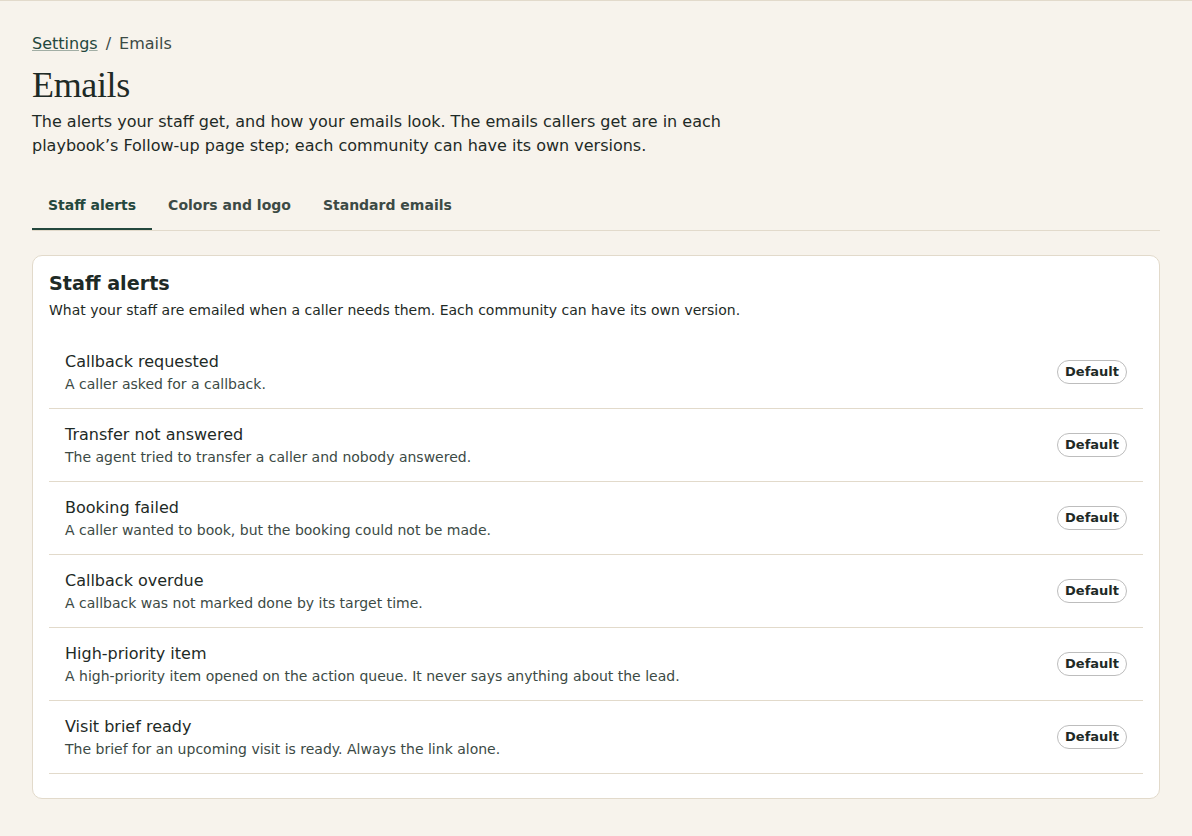Image resolution: width=1192 pixels, height=836 pixels.
Task: Open the Callback overdue alert row
Action: 595,591
